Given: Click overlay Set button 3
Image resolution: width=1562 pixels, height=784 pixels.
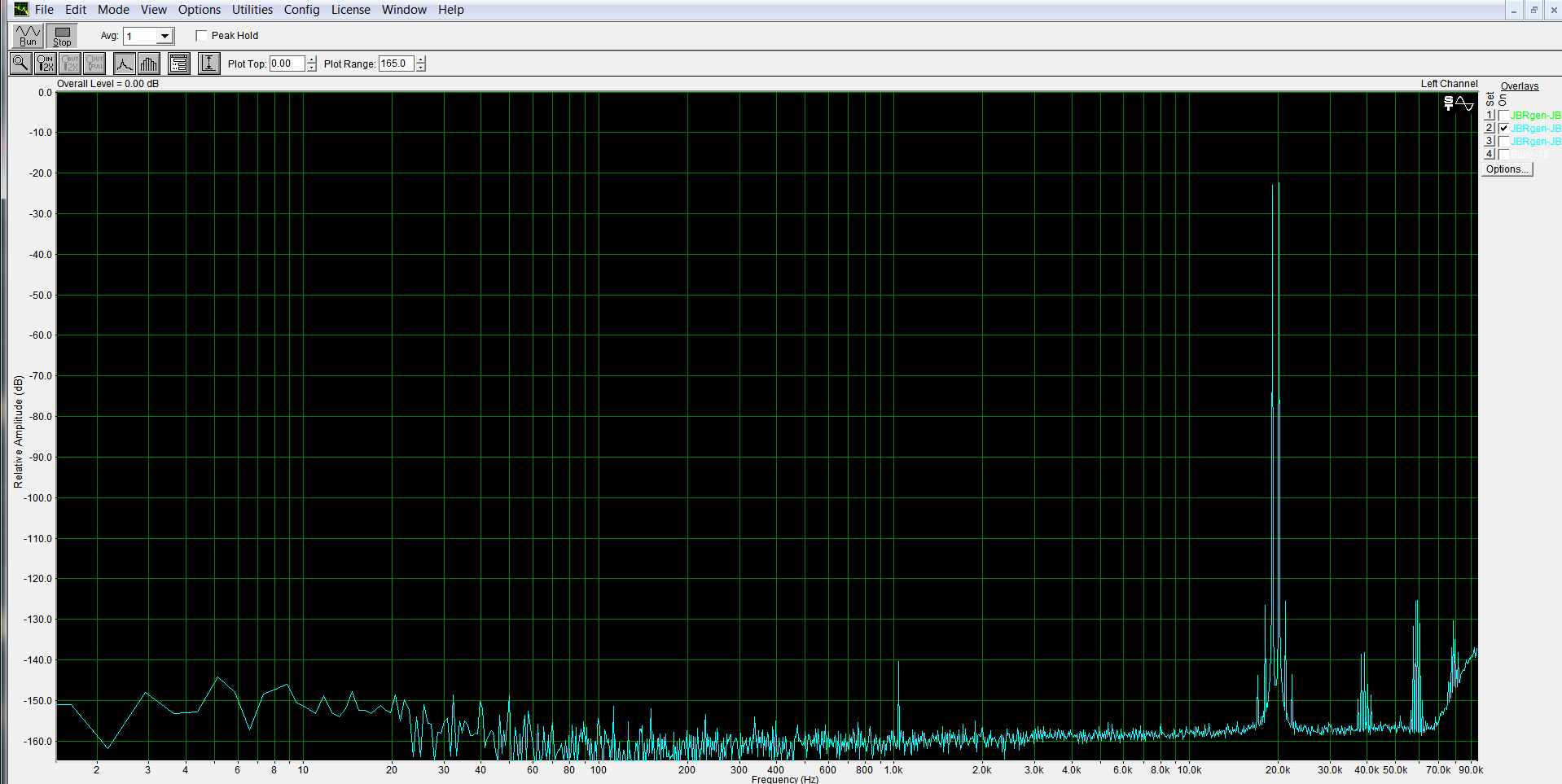Looking at the screenshot, I should point(1489,142).
